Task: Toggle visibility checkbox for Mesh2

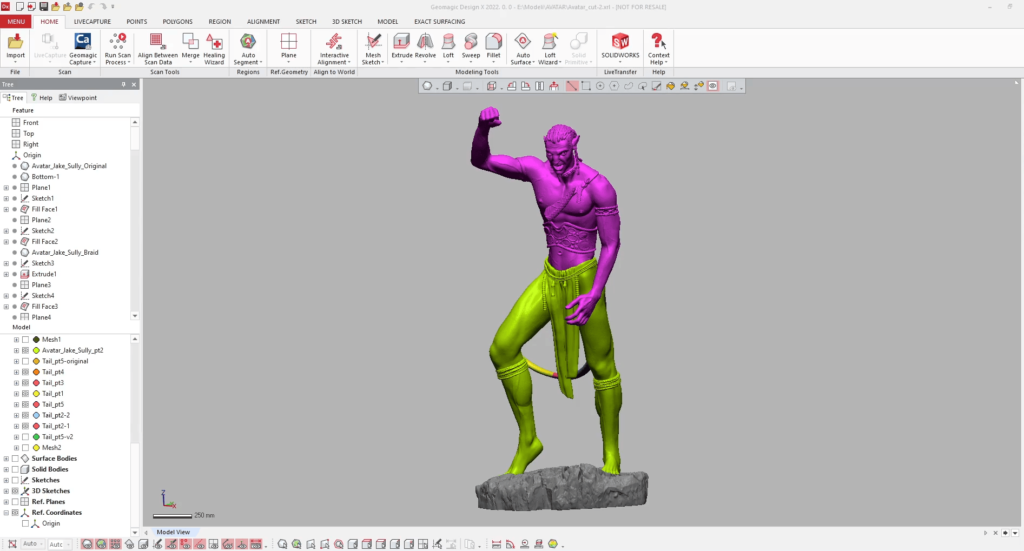Action: click(x=25, y=448)
